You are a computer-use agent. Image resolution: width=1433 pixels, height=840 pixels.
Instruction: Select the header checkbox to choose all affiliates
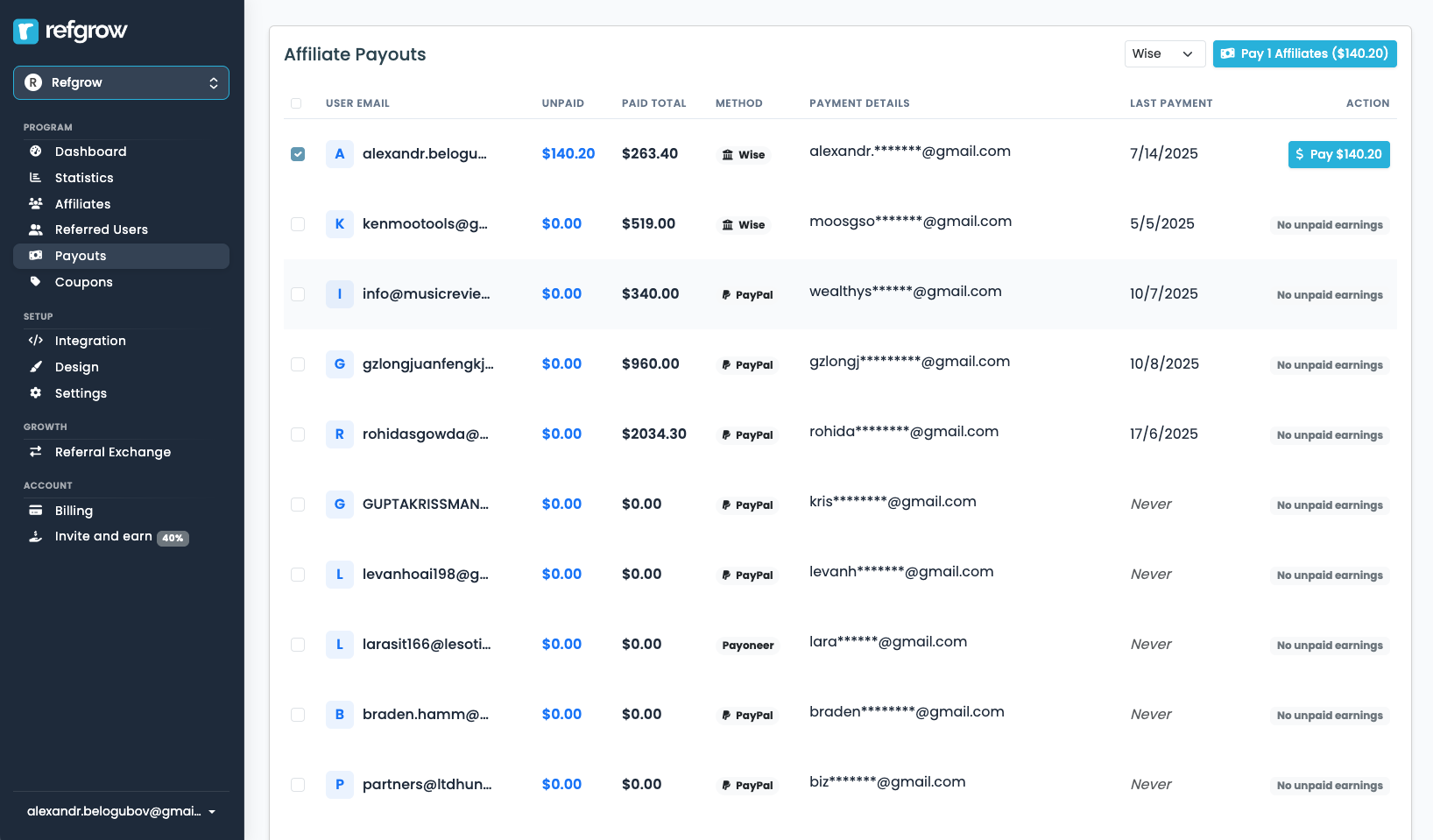[x=296, y=103]
